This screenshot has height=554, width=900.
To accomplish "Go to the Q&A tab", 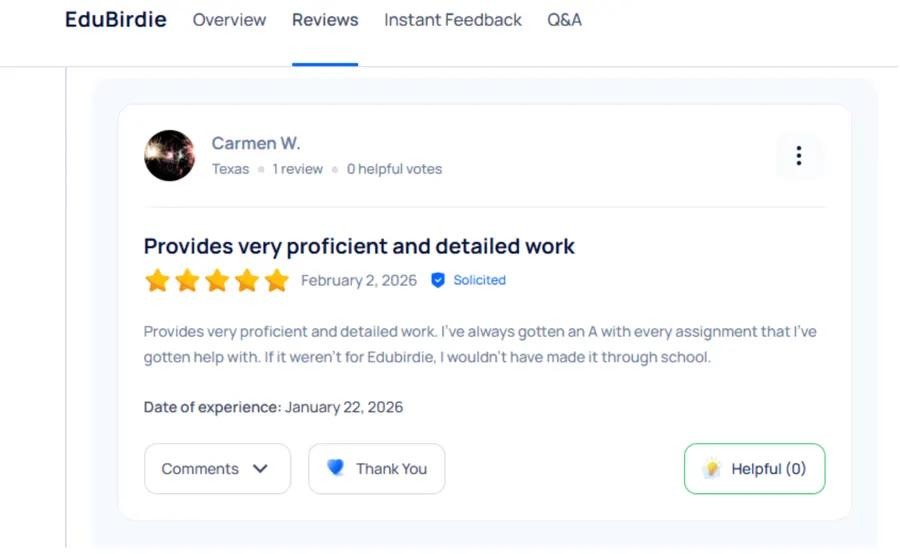I will (564, 20).
